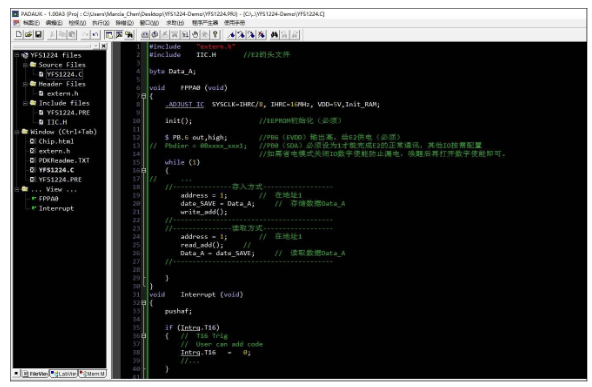Click the 'pushaf;' statement on line 33

pyautogui.click(x=178, y=311)
